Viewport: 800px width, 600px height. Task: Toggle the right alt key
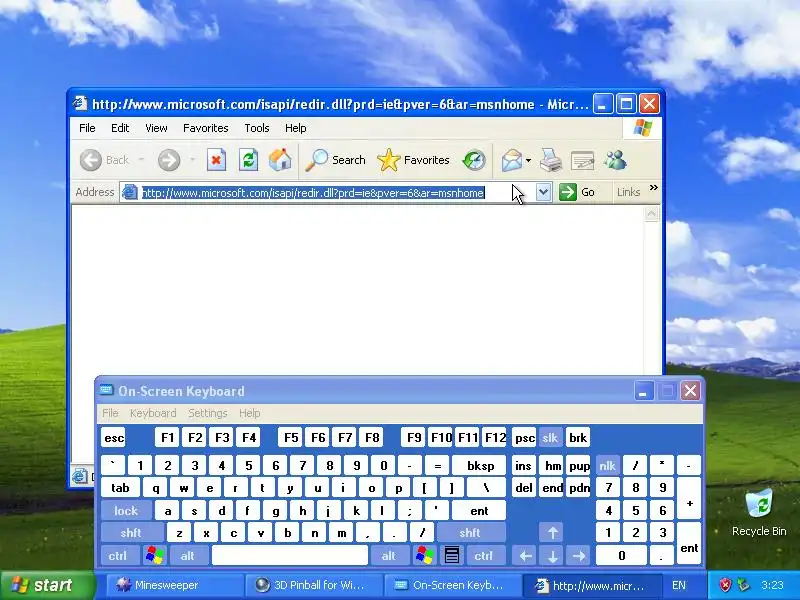pos(388,556)
